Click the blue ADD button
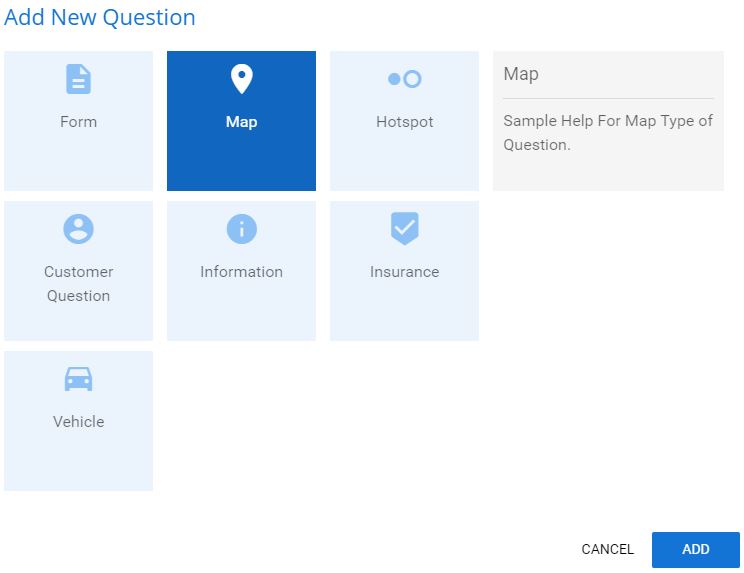The height and width of the screenshot is (573, 744). point(696,550)
